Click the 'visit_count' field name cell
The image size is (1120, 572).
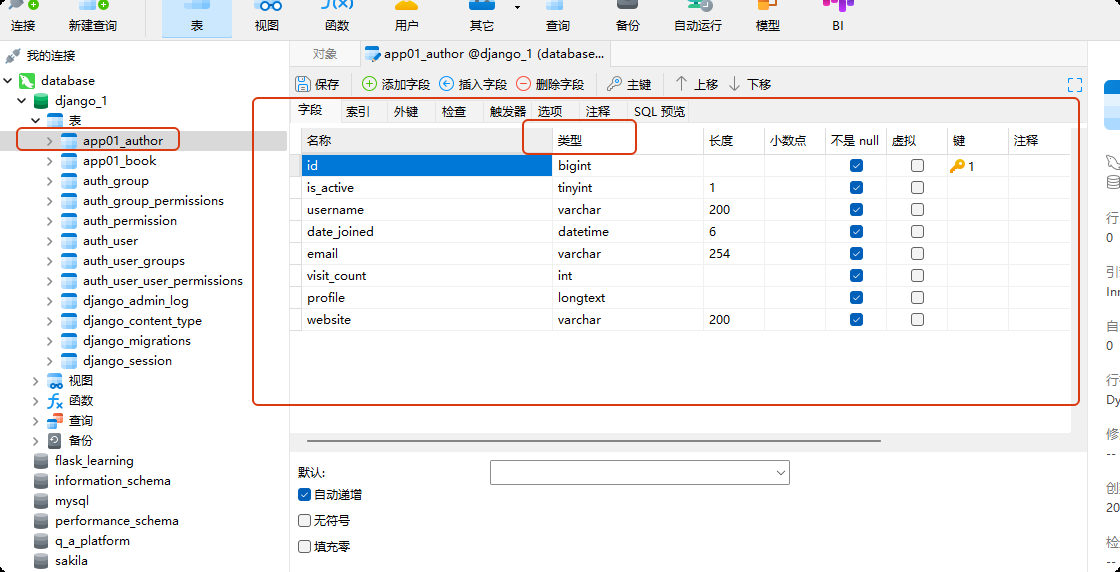pos(427,276)
